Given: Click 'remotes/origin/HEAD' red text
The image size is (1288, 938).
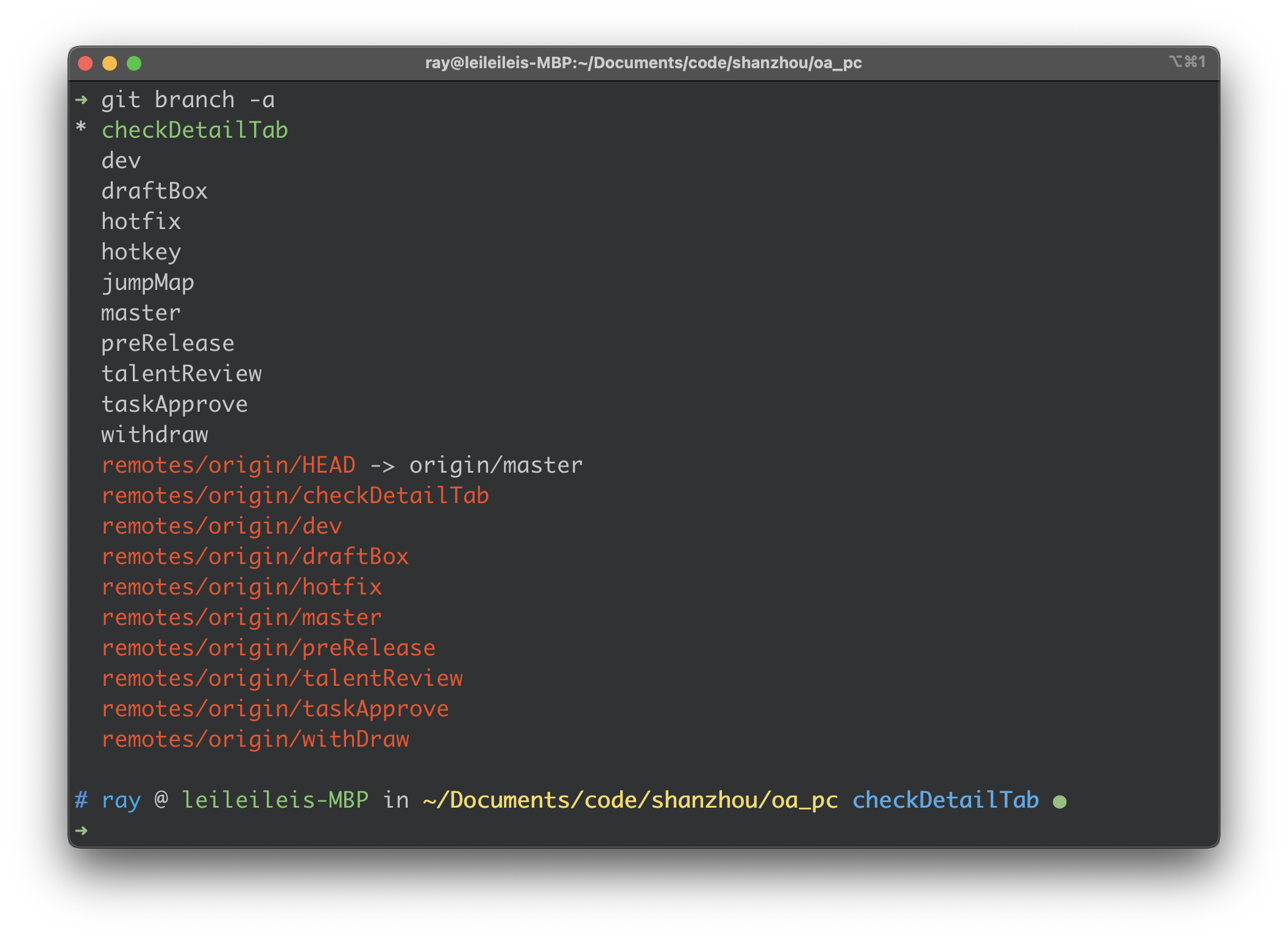Looking at the screenshot, I should pos(228,465).
